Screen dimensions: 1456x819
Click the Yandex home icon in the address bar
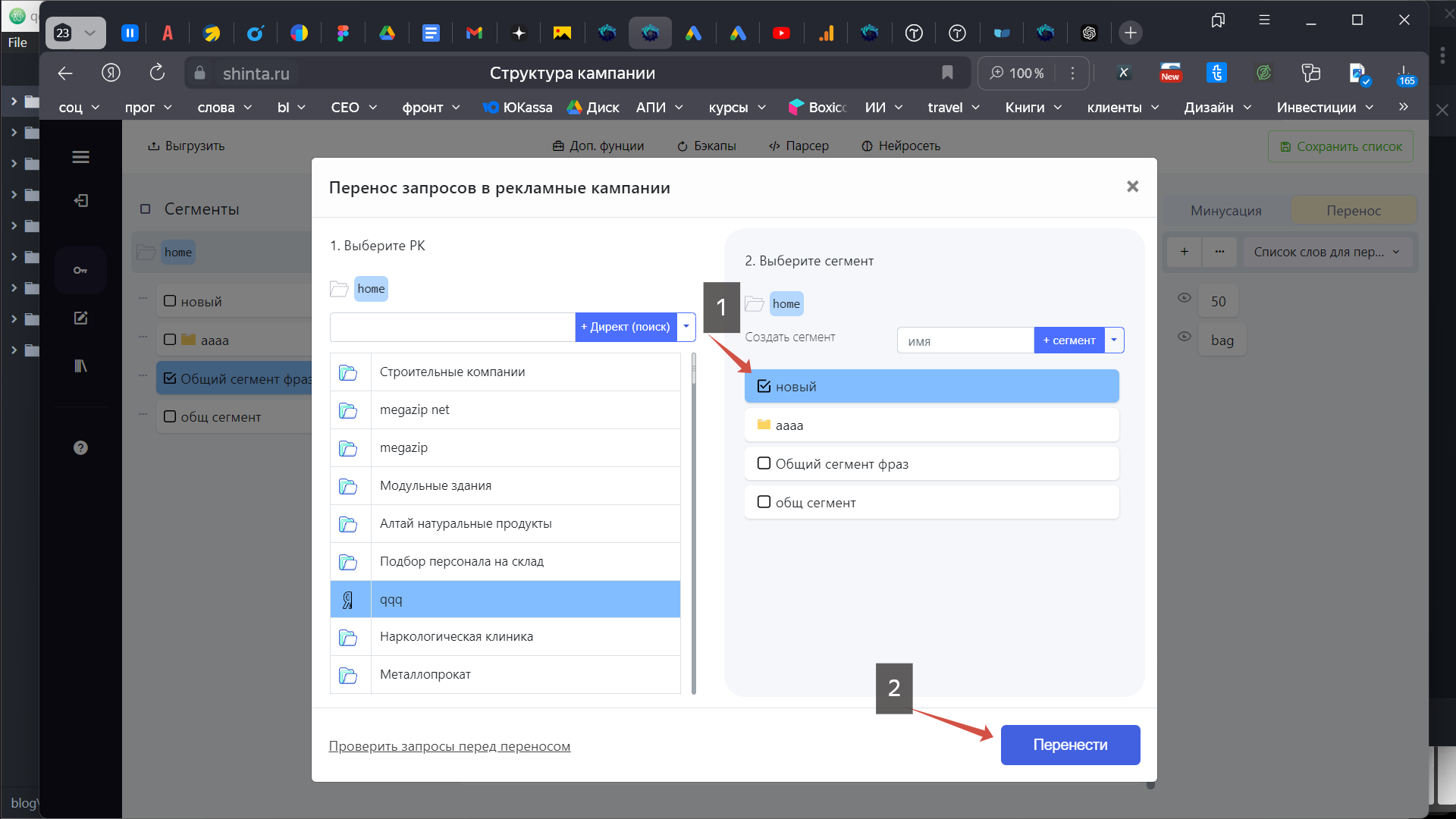[111, 73]
